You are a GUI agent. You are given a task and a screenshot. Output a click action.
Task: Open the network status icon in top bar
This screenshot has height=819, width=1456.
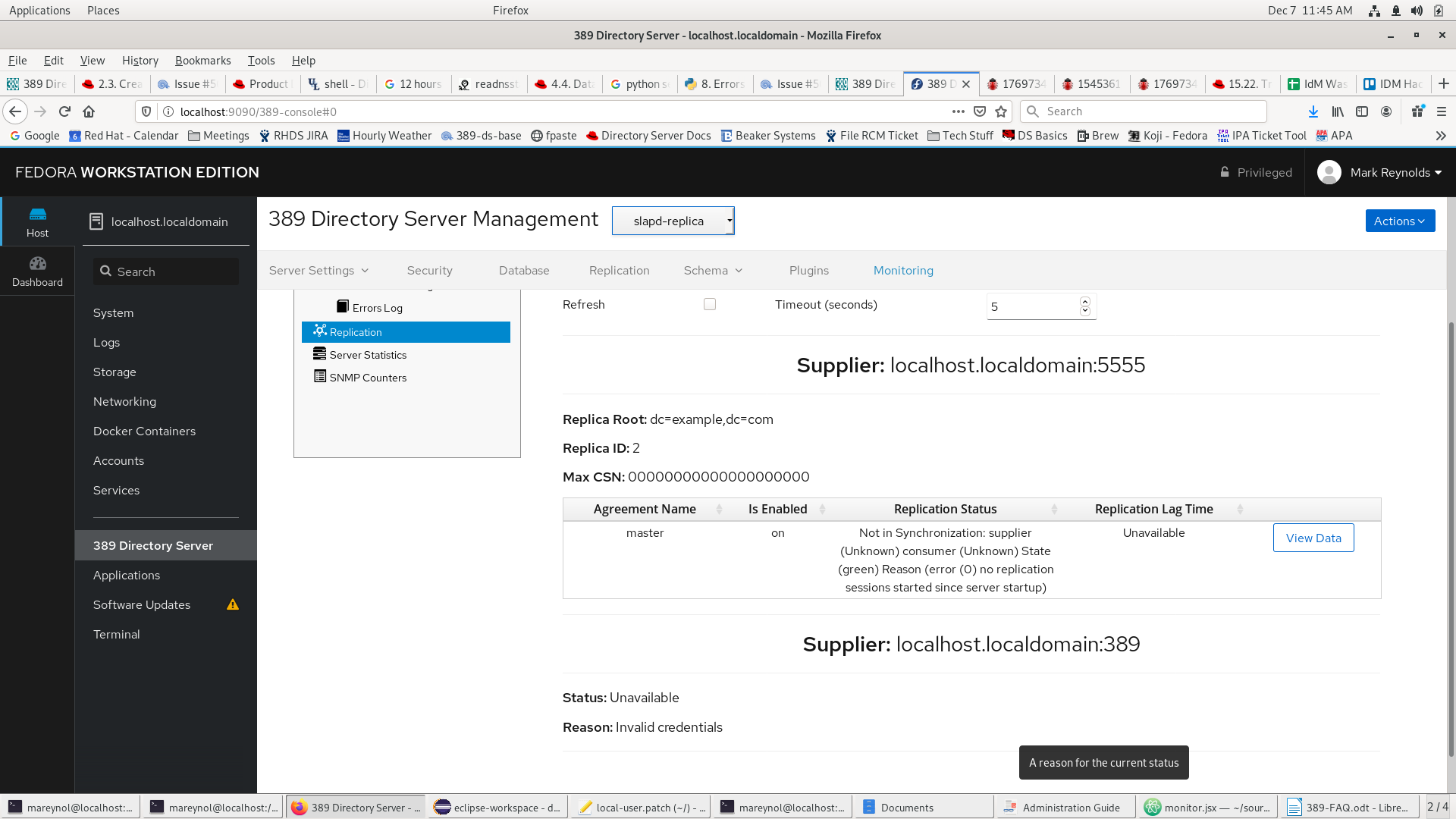[x=1374, y=11]
